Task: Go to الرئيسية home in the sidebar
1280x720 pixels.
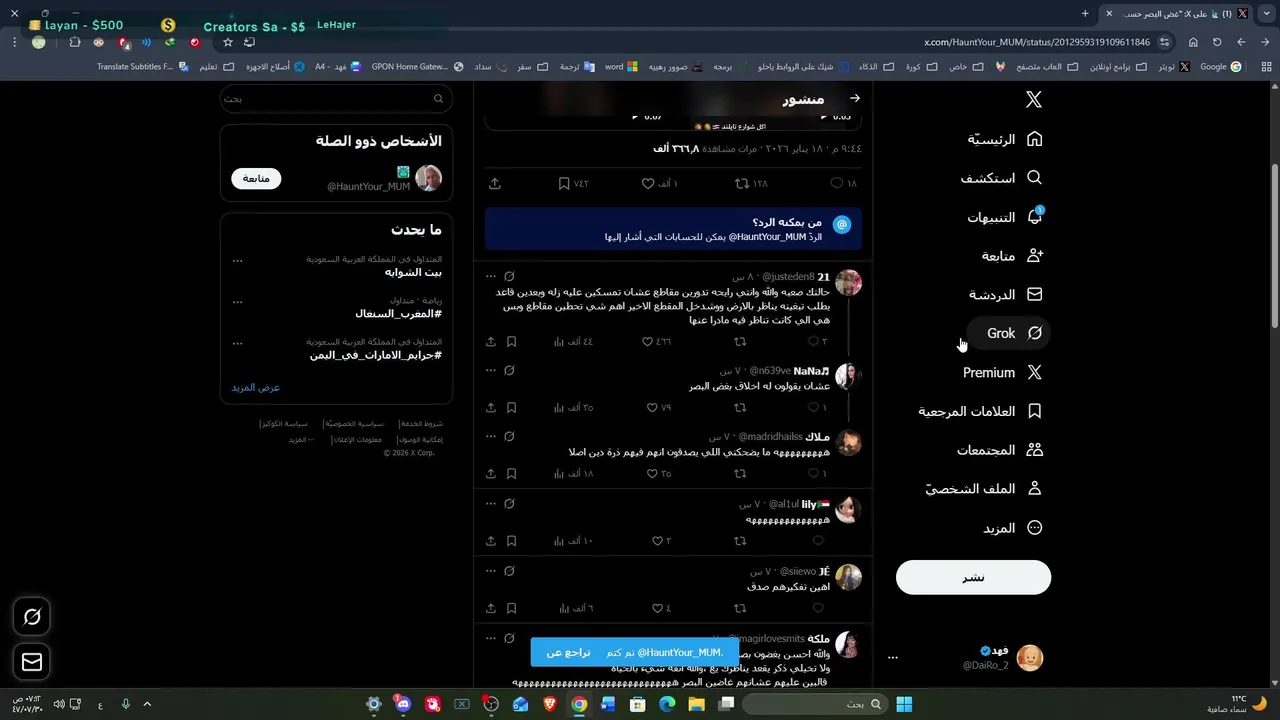Action: coord(1005,139)
